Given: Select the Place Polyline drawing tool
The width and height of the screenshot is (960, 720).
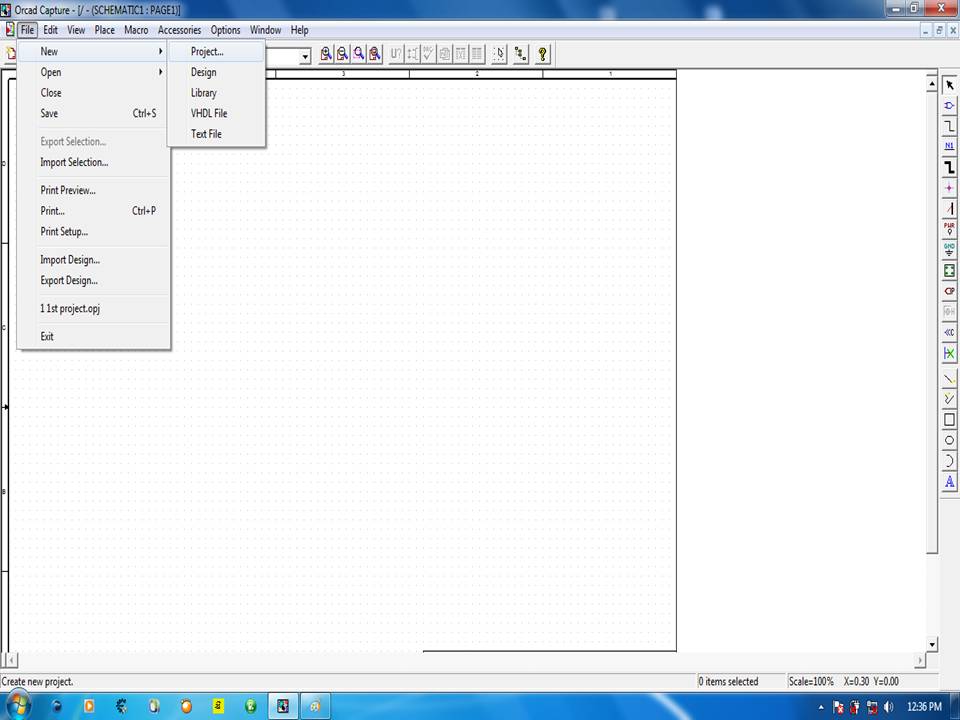Looking at the screenshot, I should tap(949, 399).
